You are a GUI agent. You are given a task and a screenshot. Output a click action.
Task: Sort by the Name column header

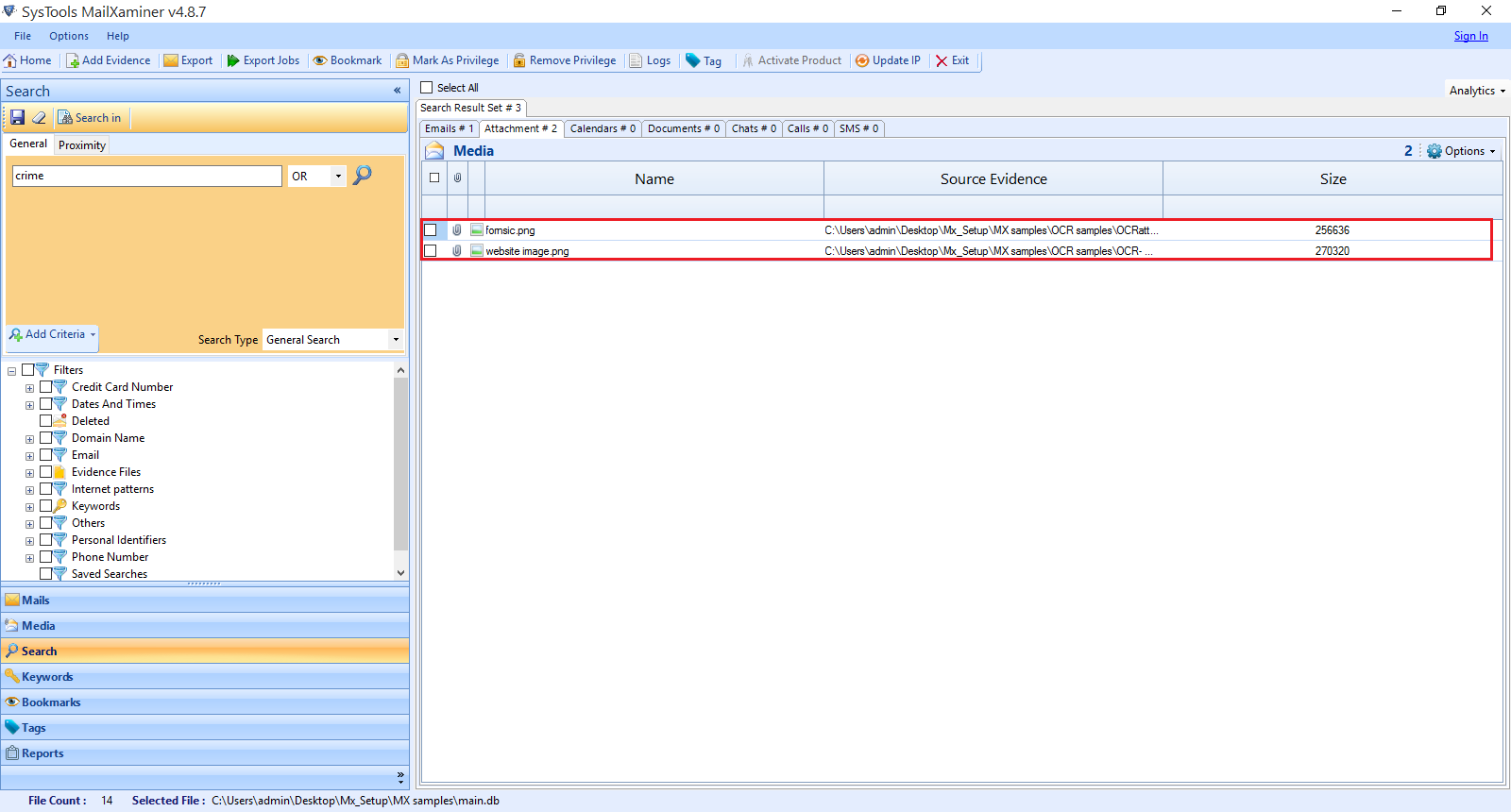point(654,178)
